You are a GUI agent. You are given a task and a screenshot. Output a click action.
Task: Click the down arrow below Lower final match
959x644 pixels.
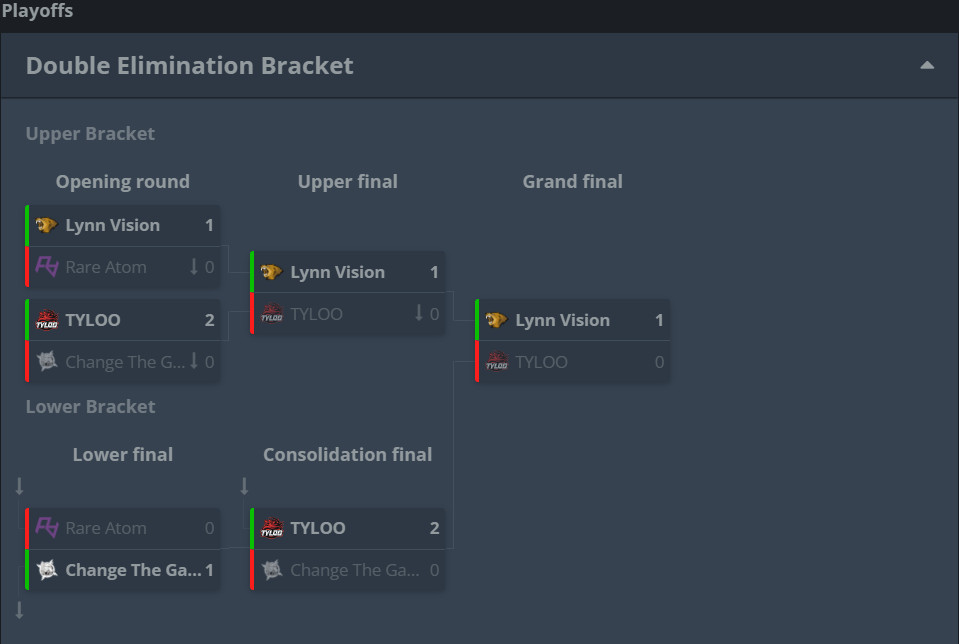19,610
